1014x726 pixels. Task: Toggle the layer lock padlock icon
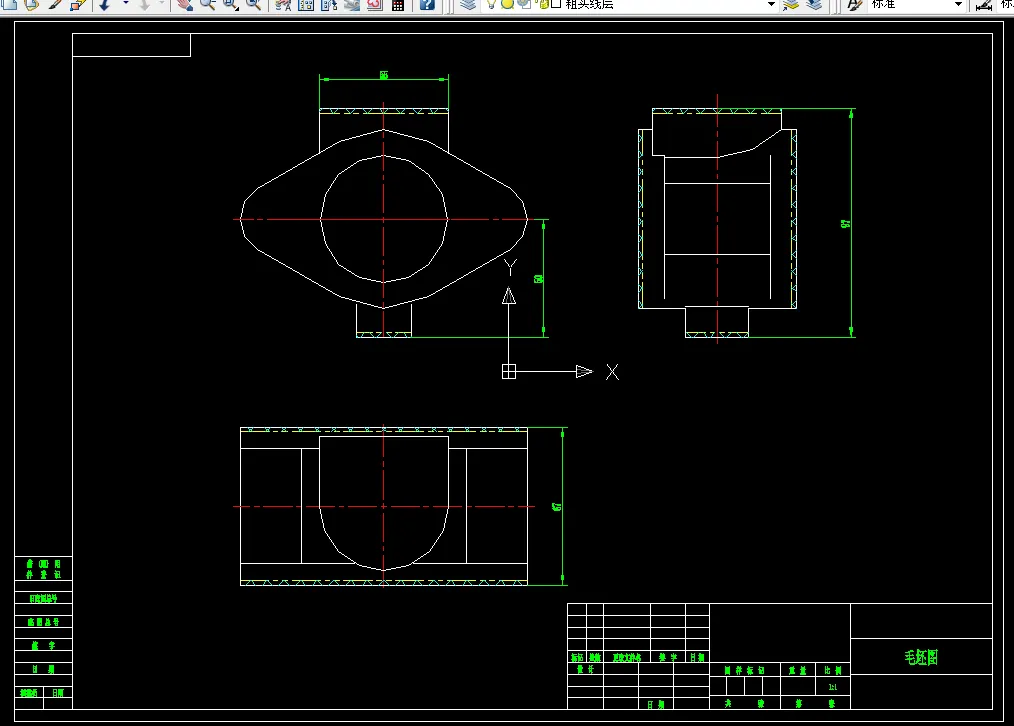click(x=542, y=4)
